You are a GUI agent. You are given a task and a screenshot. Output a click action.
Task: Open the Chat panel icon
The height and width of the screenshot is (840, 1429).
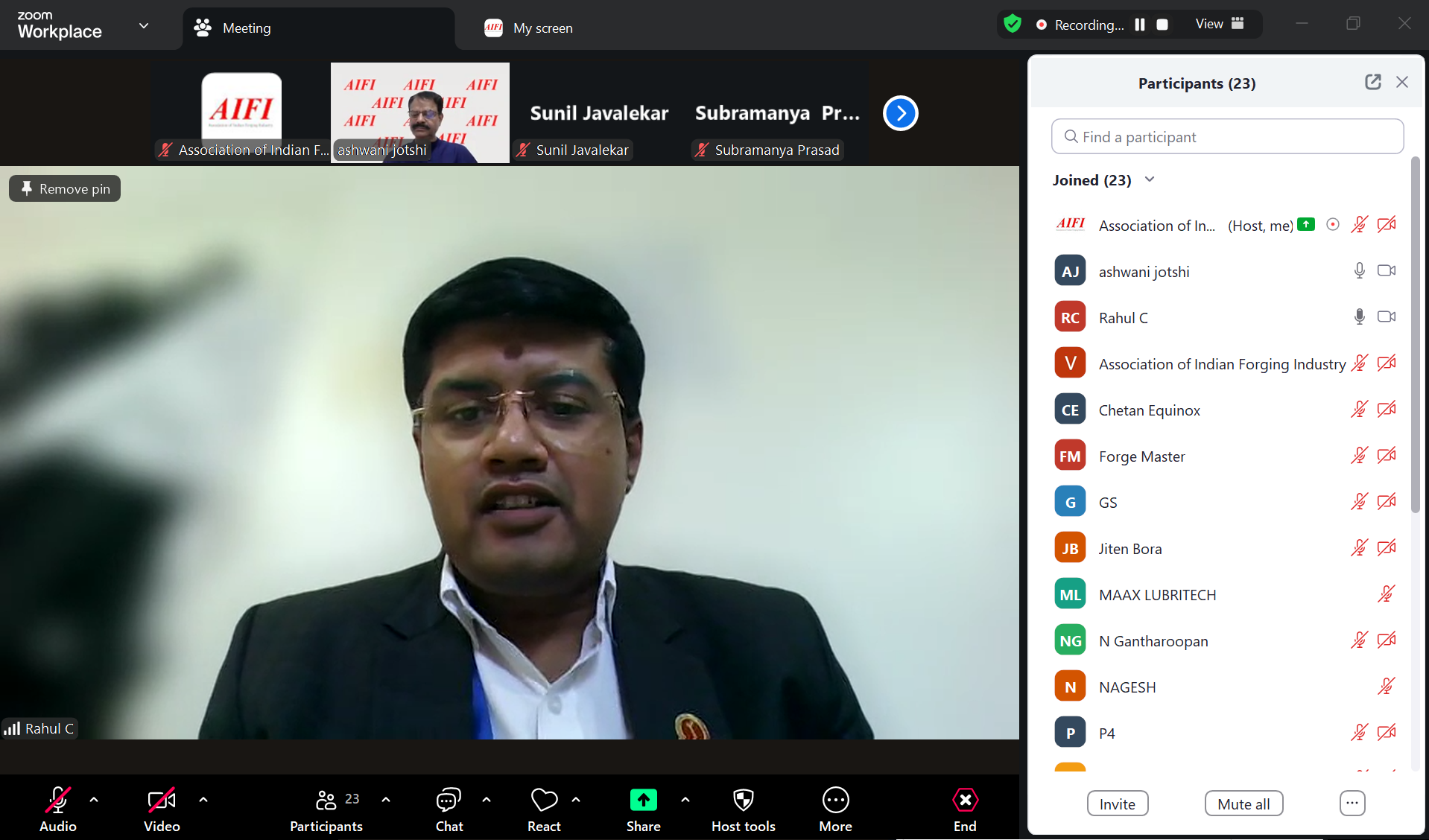[449, 801]
